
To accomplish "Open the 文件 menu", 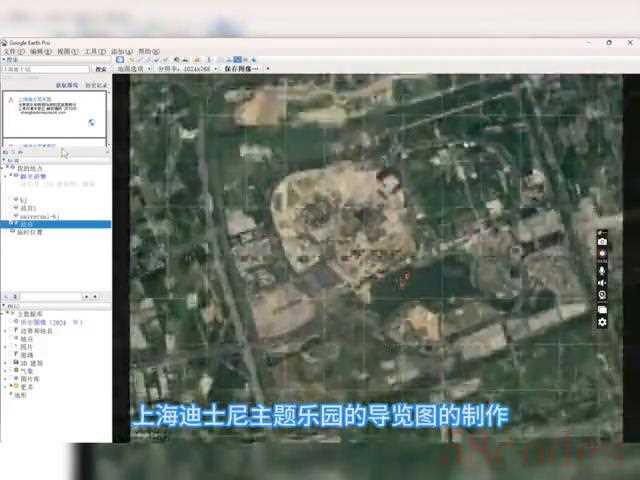I will [13, 52].
